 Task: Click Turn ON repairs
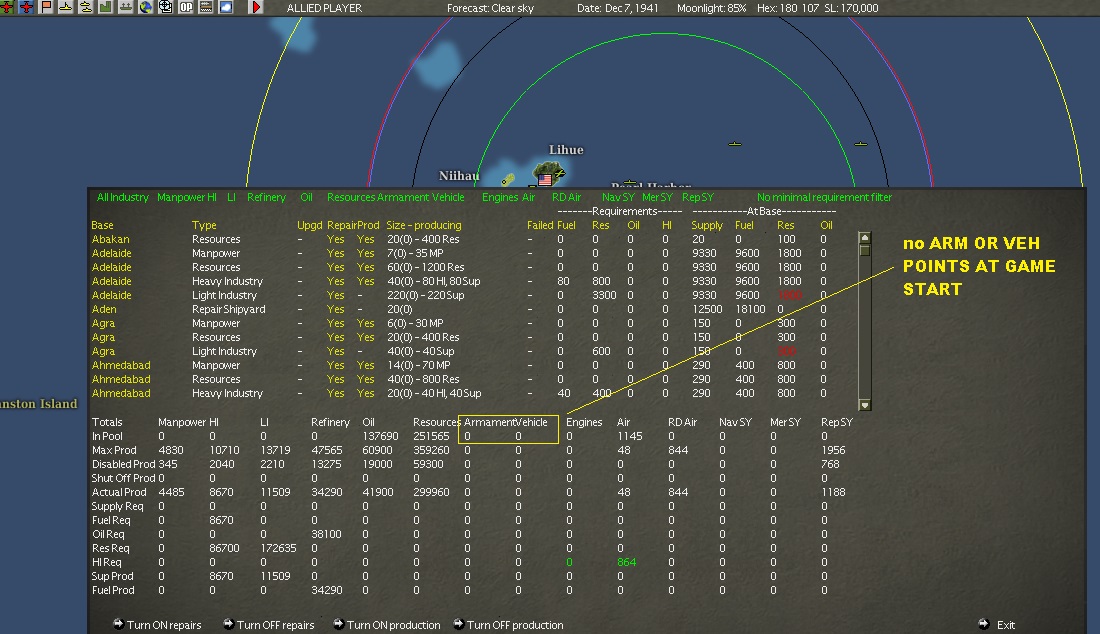pyautogui.click(x=164, y=625)
